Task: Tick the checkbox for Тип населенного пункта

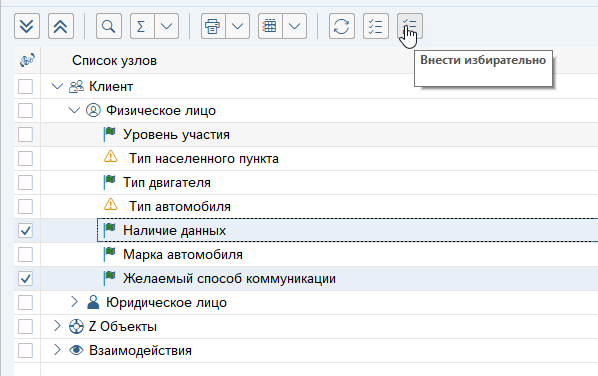Action: coord(26,159)
